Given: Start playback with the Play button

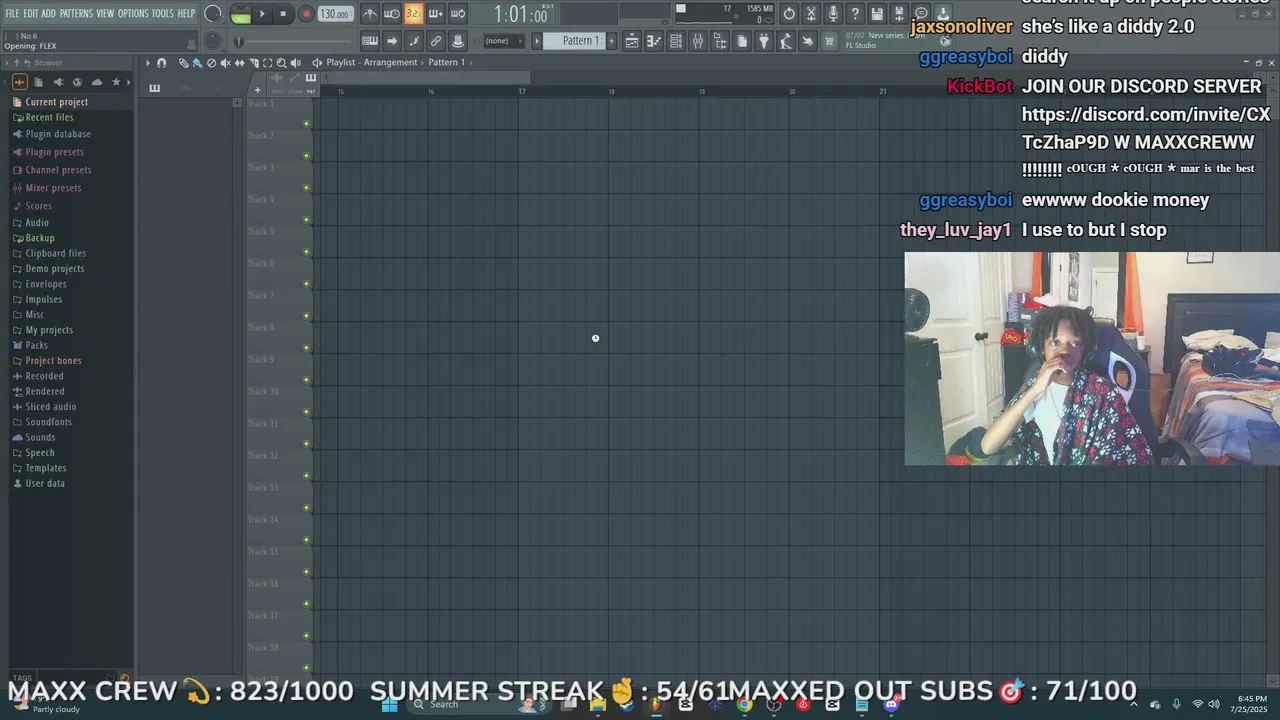Looking at the screenshot, I should tap(262, 14).
